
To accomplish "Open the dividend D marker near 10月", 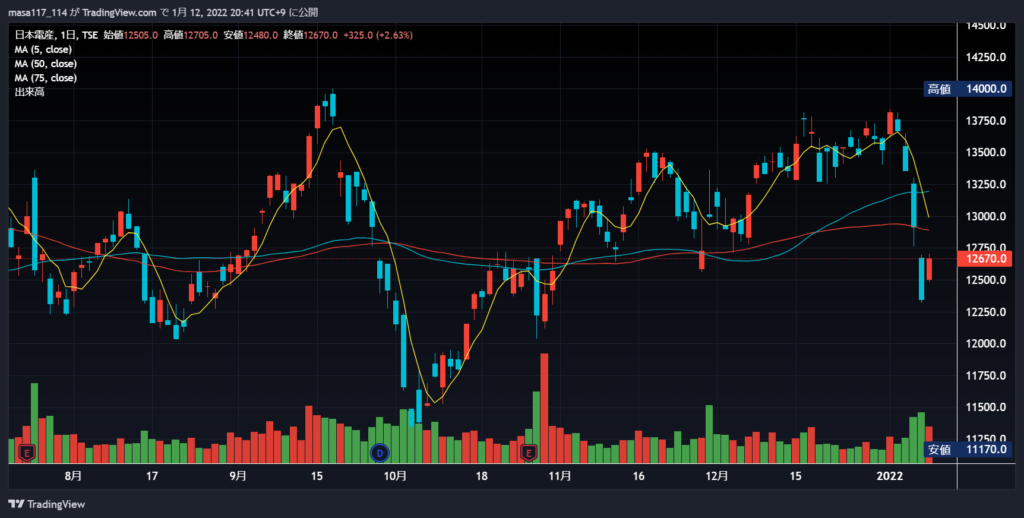I will tap(379, 452).
